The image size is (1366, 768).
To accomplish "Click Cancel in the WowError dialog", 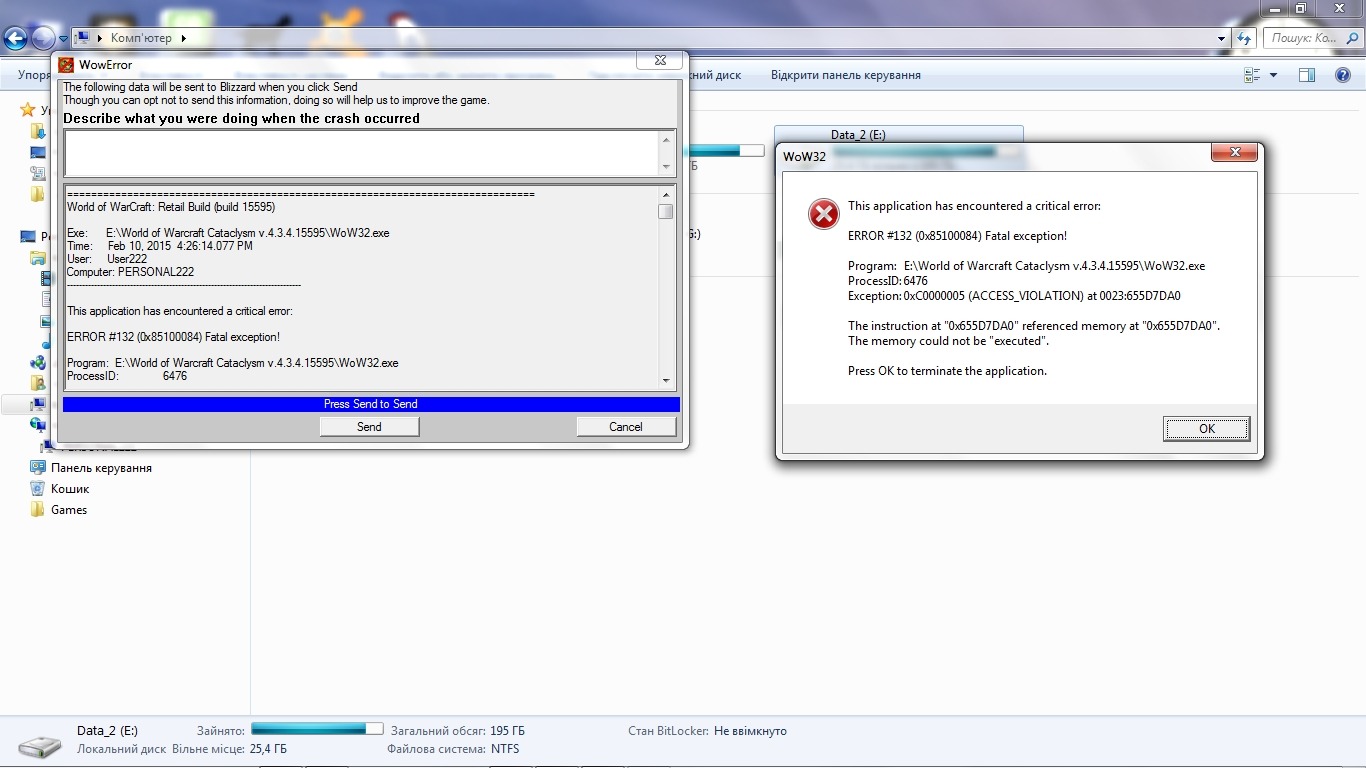I will (x=626, y=427).
